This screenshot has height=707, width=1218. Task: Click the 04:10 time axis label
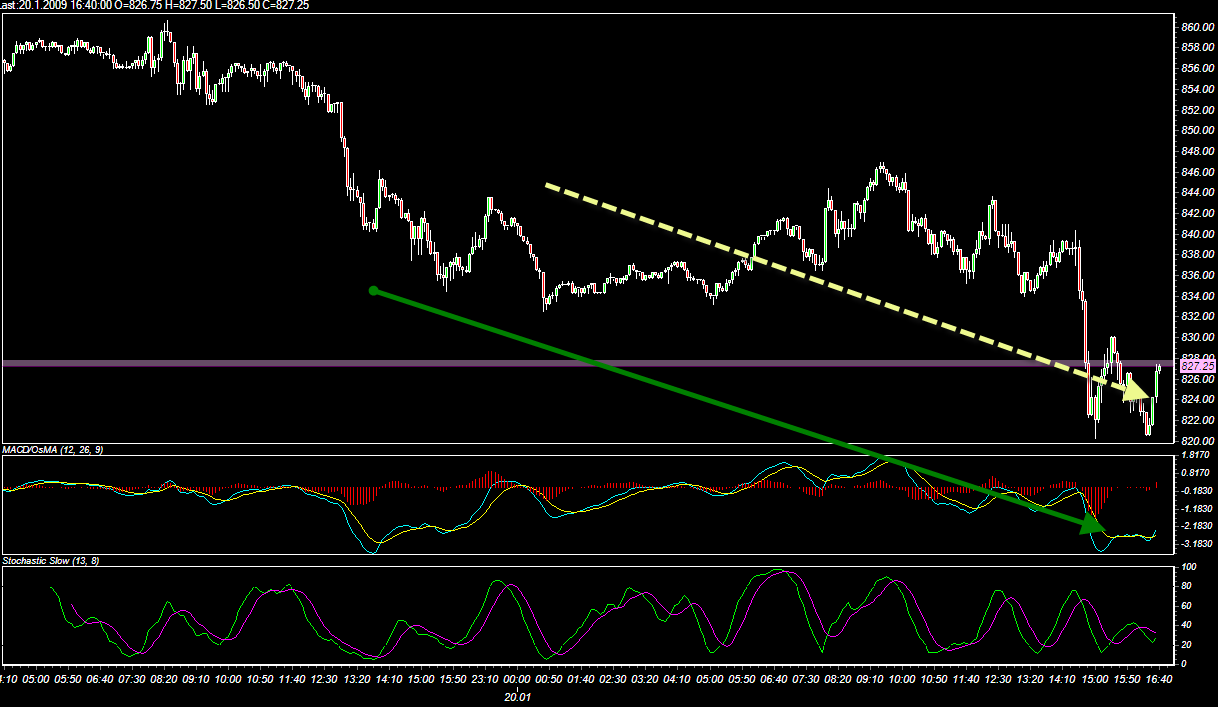point(678,679)
